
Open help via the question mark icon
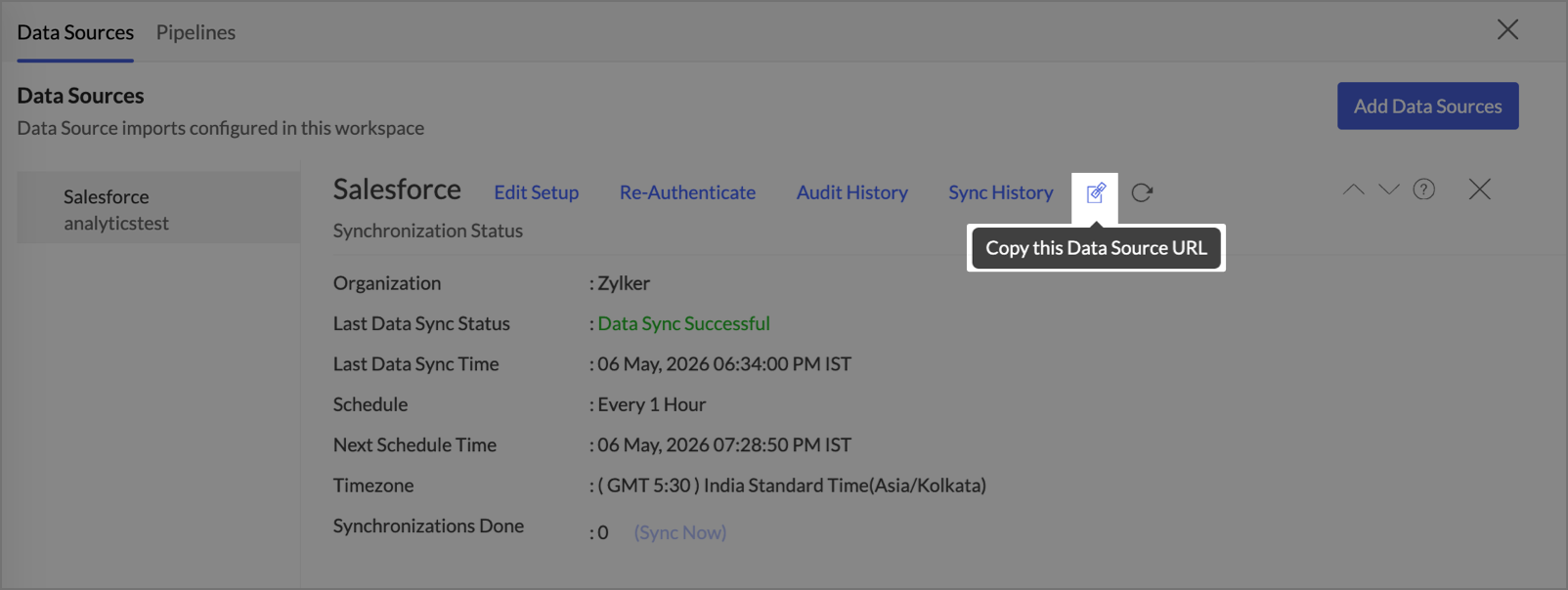pyautogui.click(x=1424, y=190)
